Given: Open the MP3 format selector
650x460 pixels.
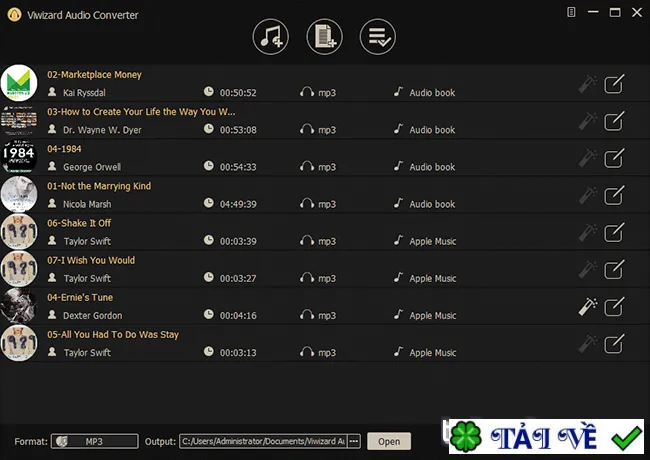Looking at the screenshot, I should click(x=95, y=441).
